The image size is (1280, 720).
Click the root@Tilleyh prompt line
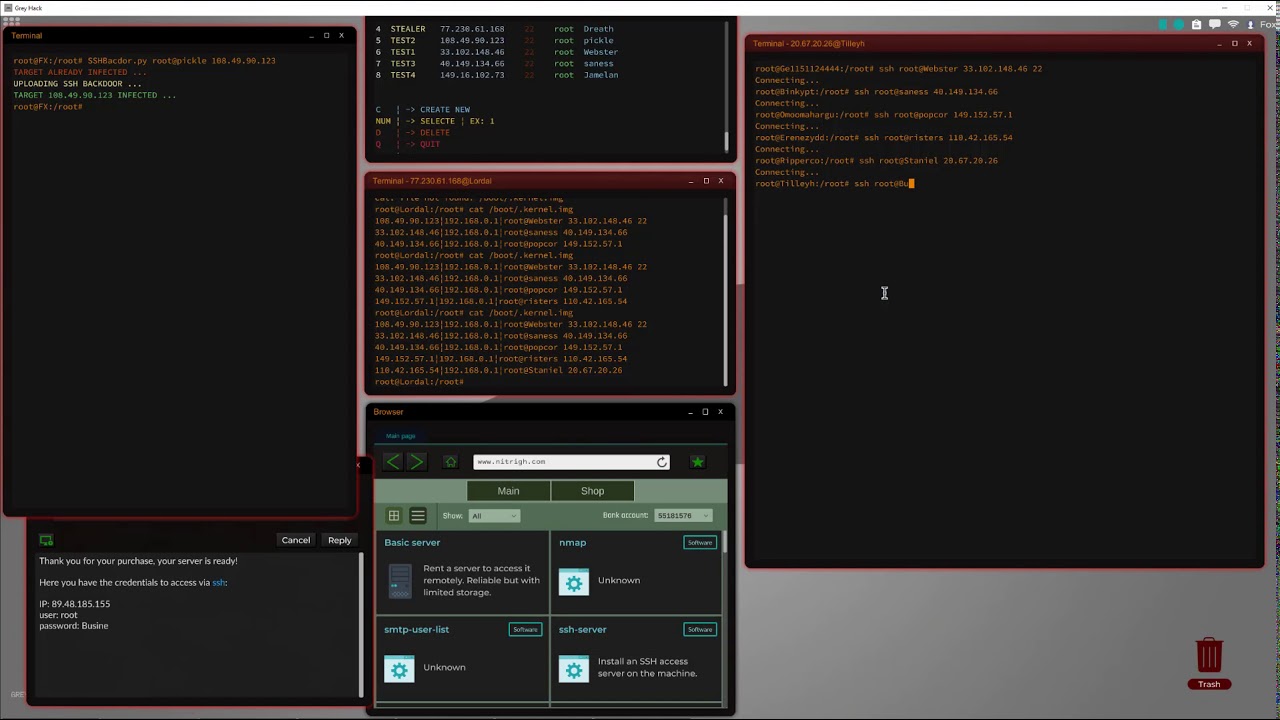835,184
